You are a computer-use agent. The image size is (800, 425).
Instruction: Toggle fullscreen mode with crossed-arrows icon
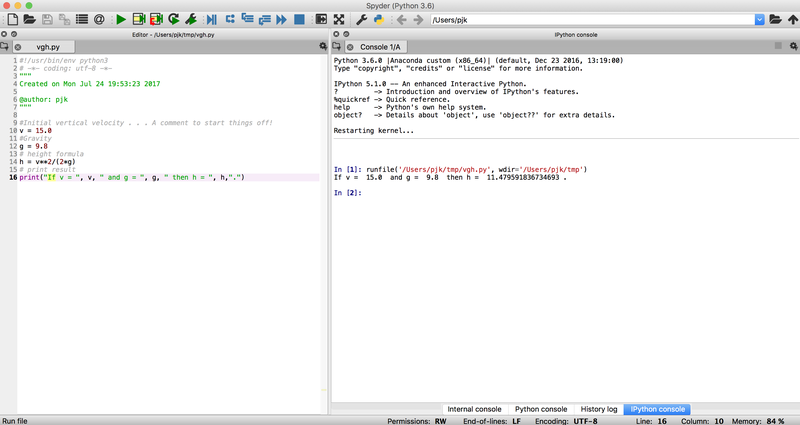339,19
